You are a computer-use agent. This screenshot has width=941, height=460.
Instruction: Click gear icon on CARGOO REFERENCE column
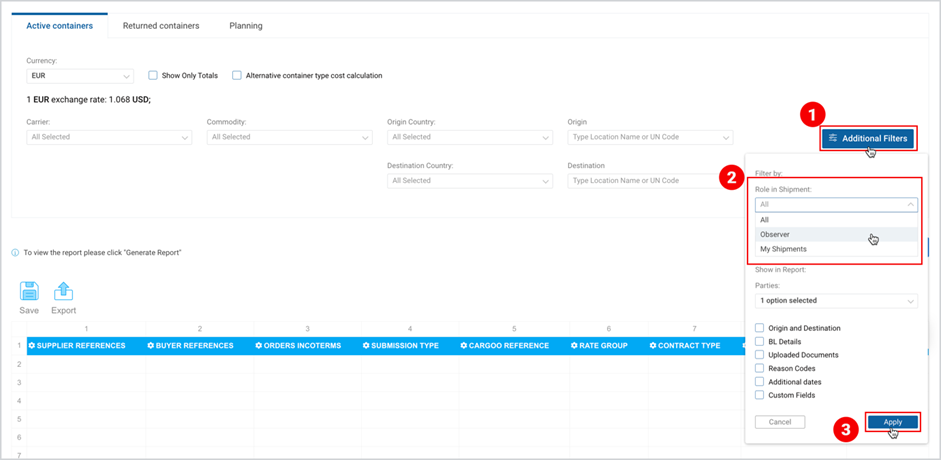point(464,346)
